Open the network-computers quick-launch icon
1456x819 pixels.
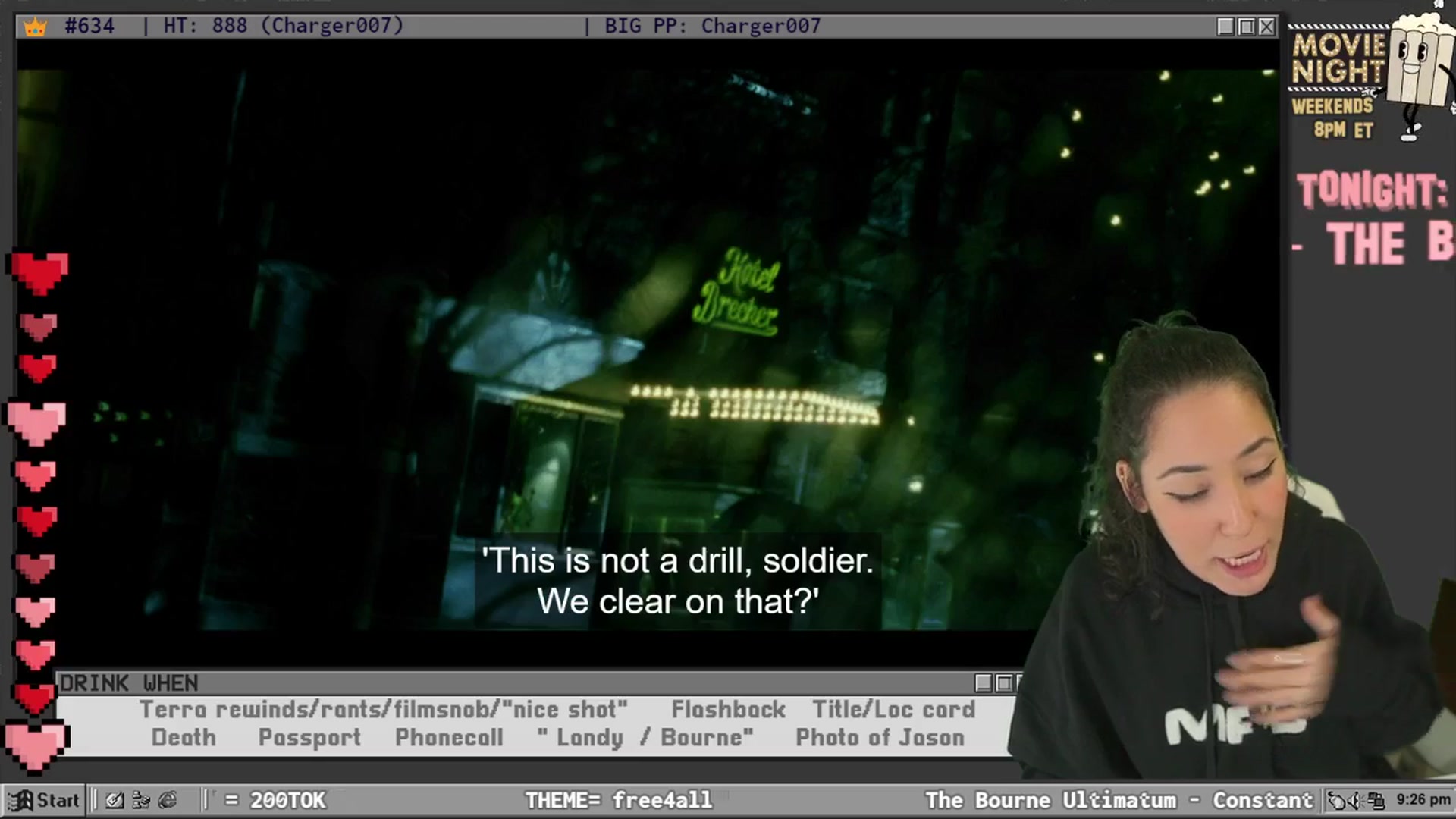point(141,800)
